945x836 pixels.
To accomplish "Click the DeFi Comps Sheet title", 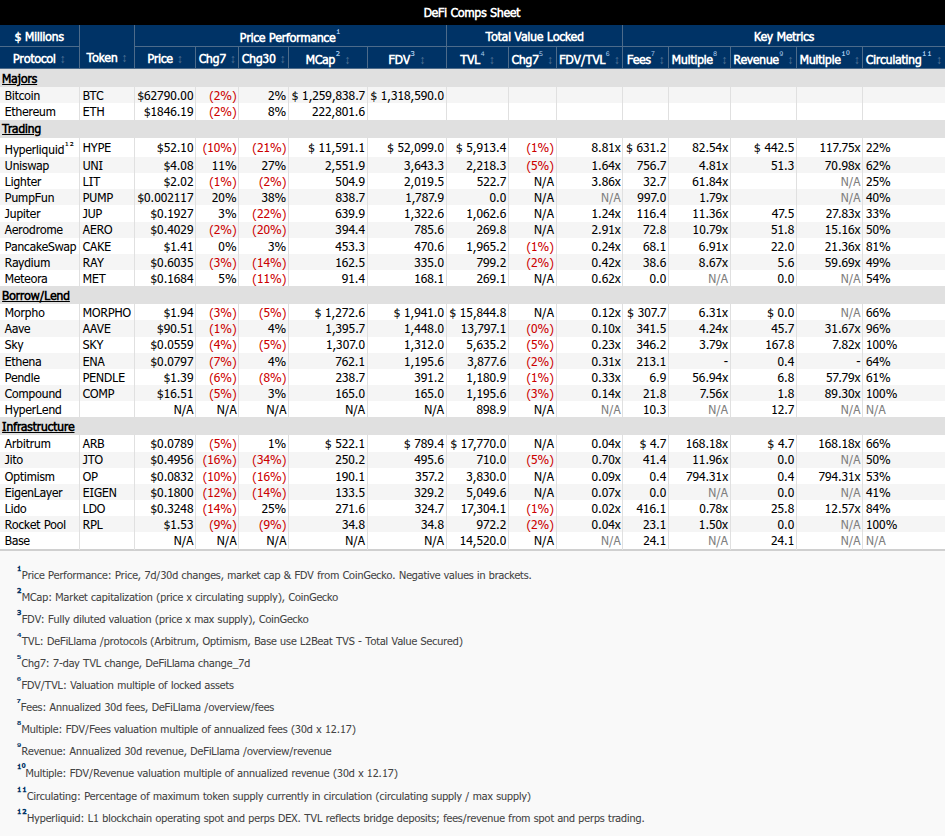I will [x=472, y=13].
